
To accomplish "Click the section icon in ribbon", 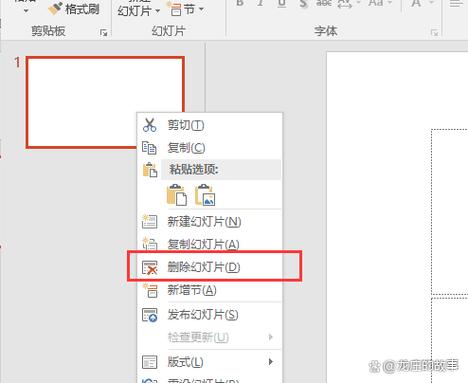I will click(174, 10).
